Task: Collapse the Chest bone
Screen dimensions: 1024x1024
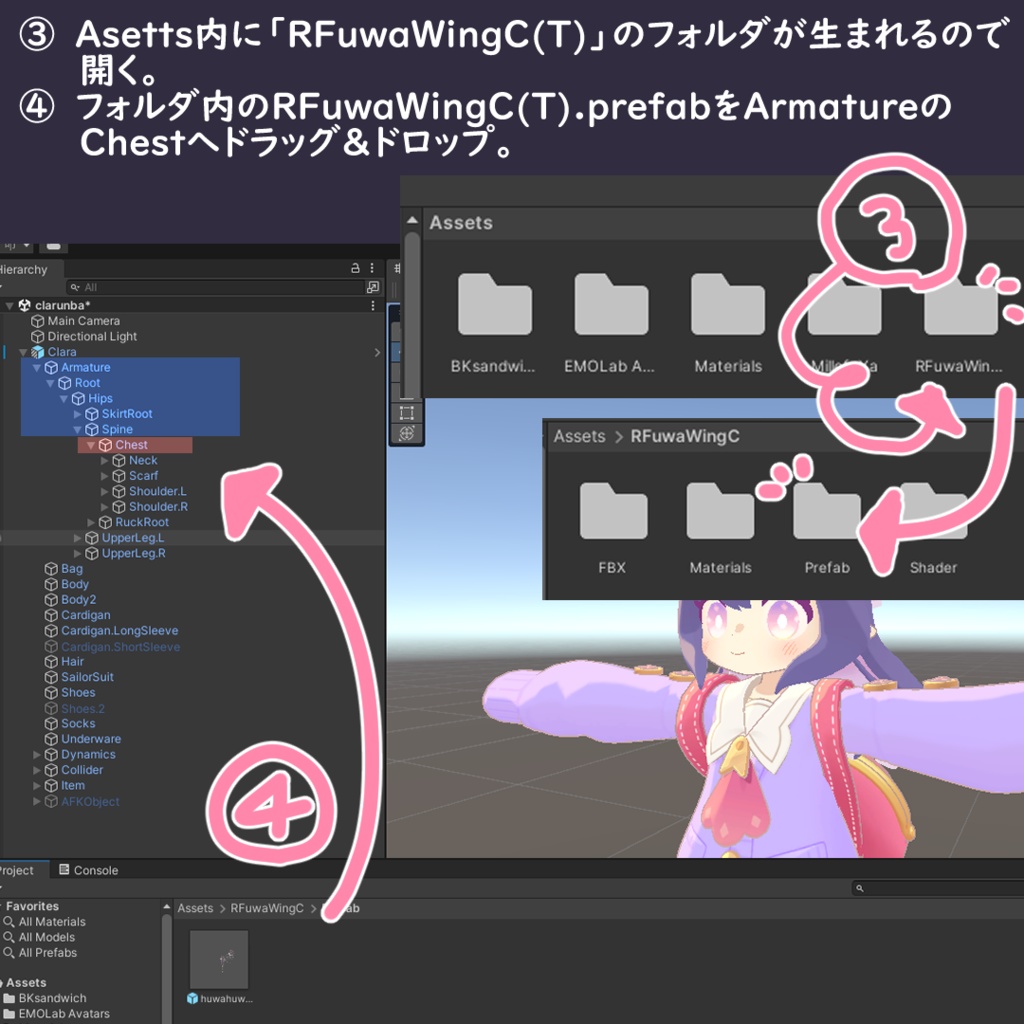Action: click(91, 445)
